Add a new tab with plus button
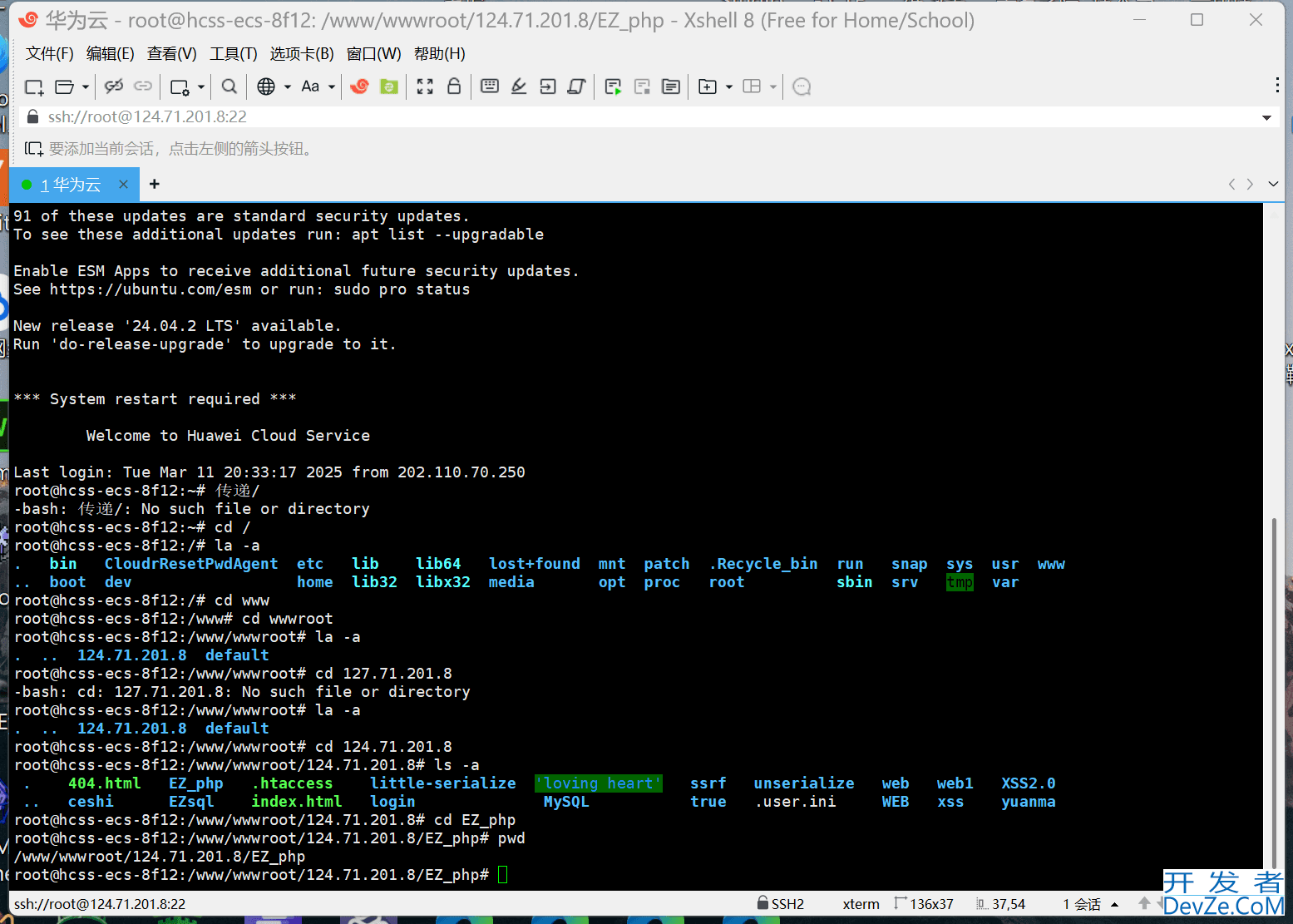1293x924 pixels. click(155, 184)
